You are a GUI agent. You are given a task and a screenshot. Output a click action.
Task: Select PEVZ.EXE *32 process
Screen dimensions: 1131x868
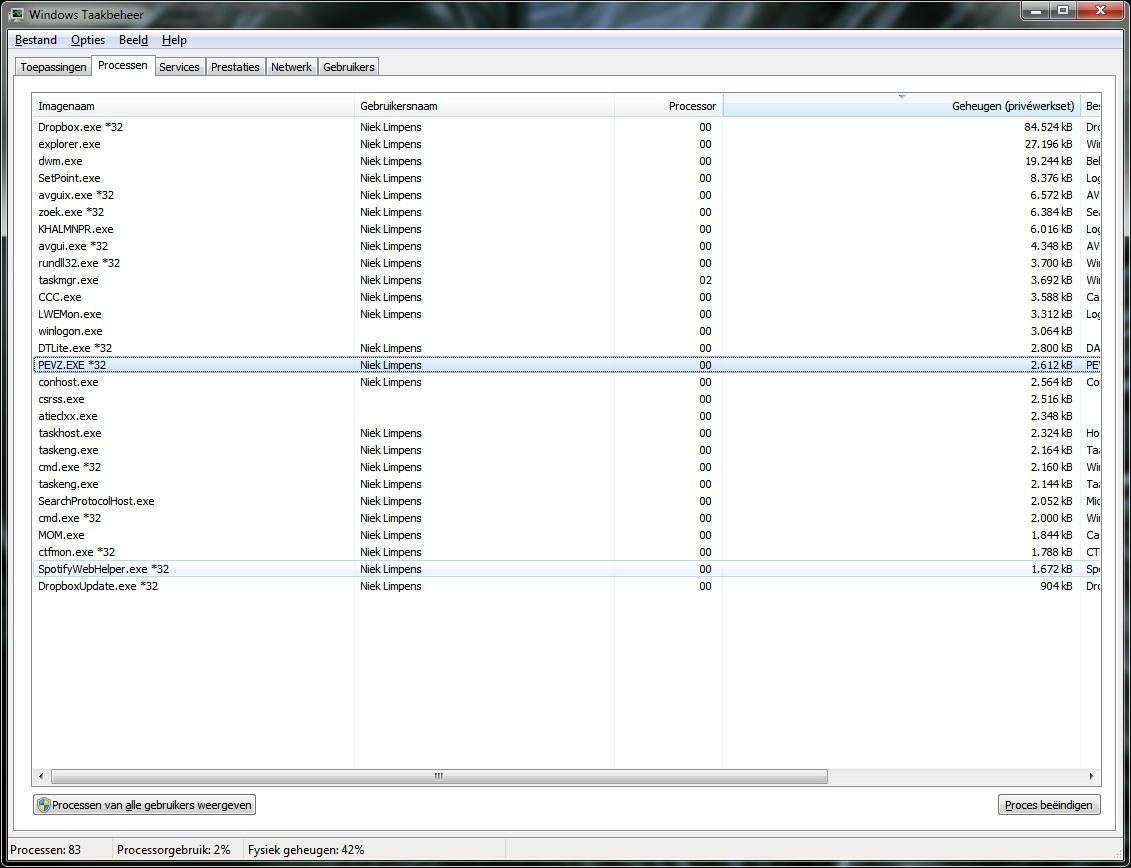[x=567, y=365]
